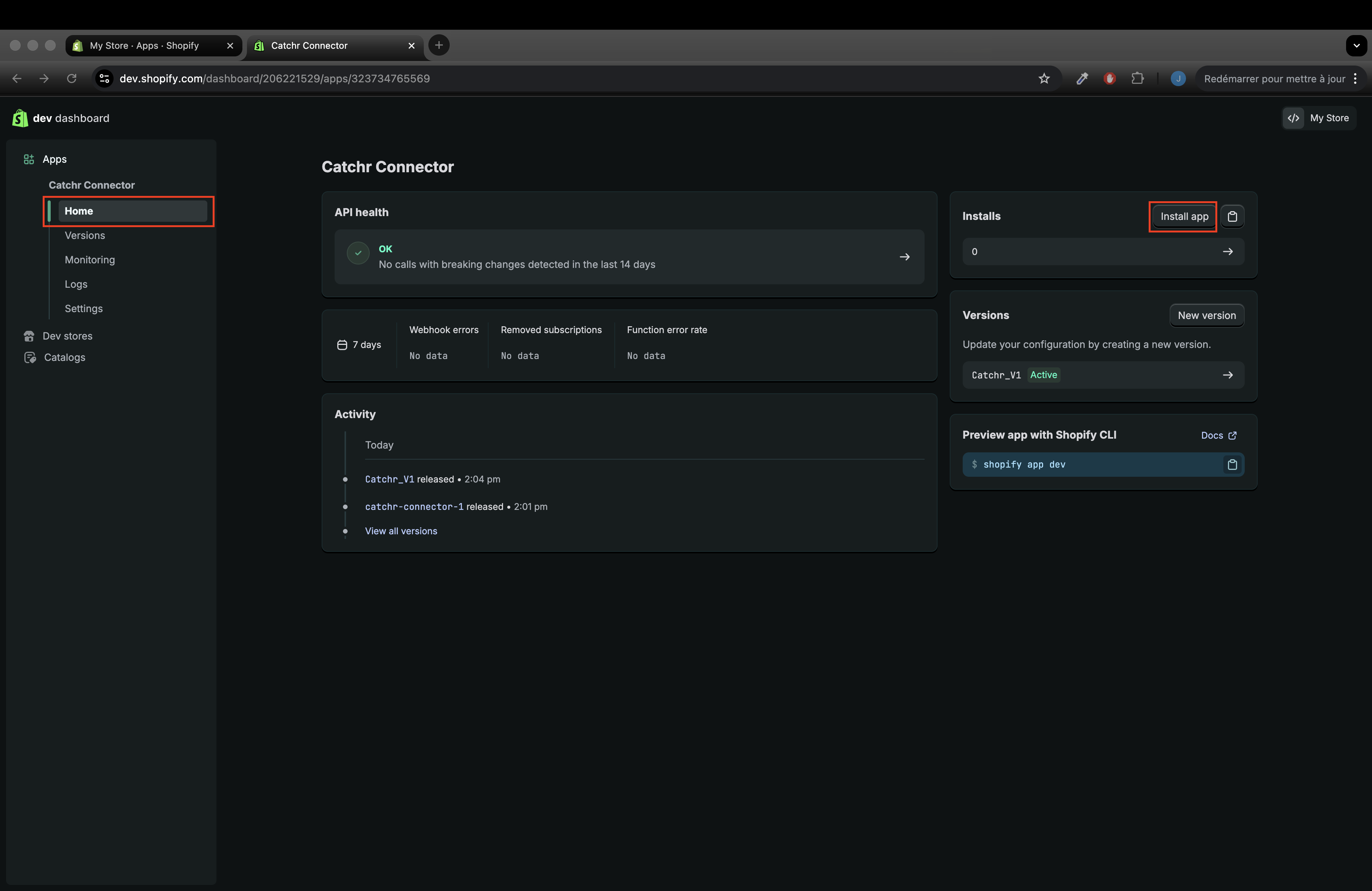Open Versions in the sidebar
Viewport: 1372px width, 891px height.
[x=85, y=235]
